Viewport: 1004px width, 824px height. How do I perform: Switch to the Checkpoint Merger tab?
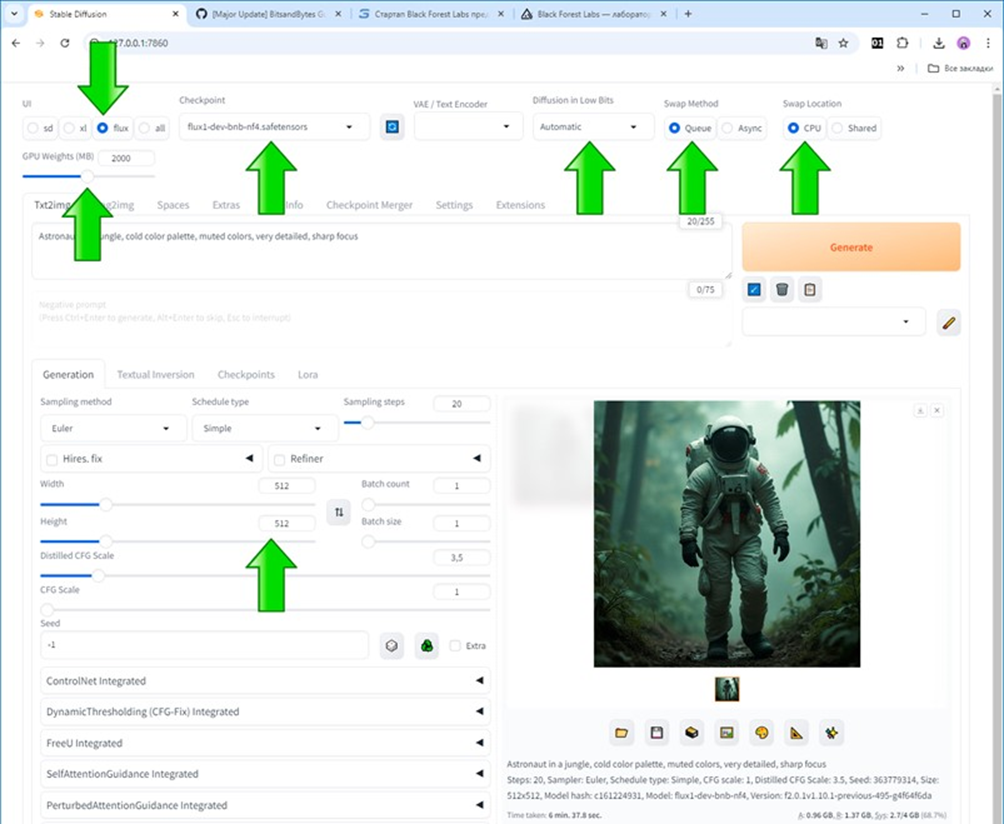click(x=369, y=205)
